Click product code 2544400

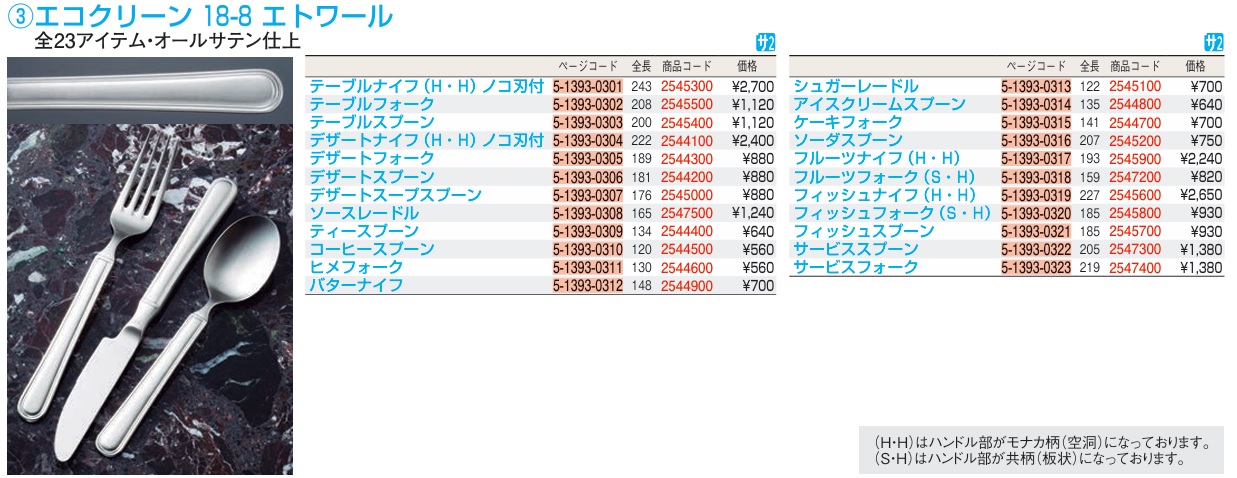coord(687,231)
